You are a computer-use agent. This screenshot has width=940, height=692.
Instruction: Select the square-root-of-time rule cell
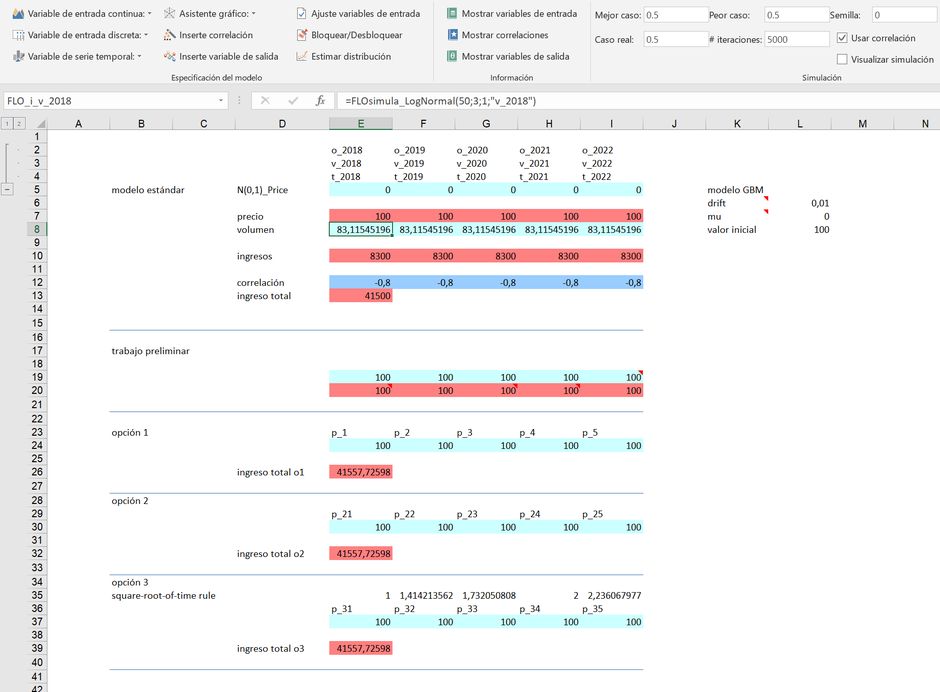pyautogui.click(x=163, y=595)
